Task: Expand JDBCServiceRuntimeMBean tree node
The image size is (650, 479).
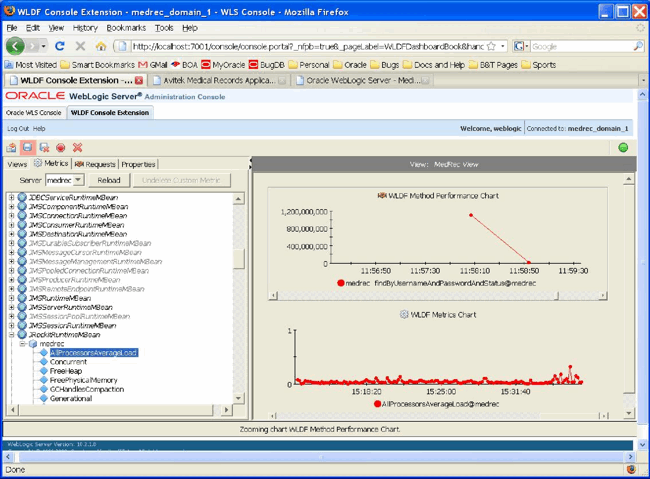Action: coord(12,197)
